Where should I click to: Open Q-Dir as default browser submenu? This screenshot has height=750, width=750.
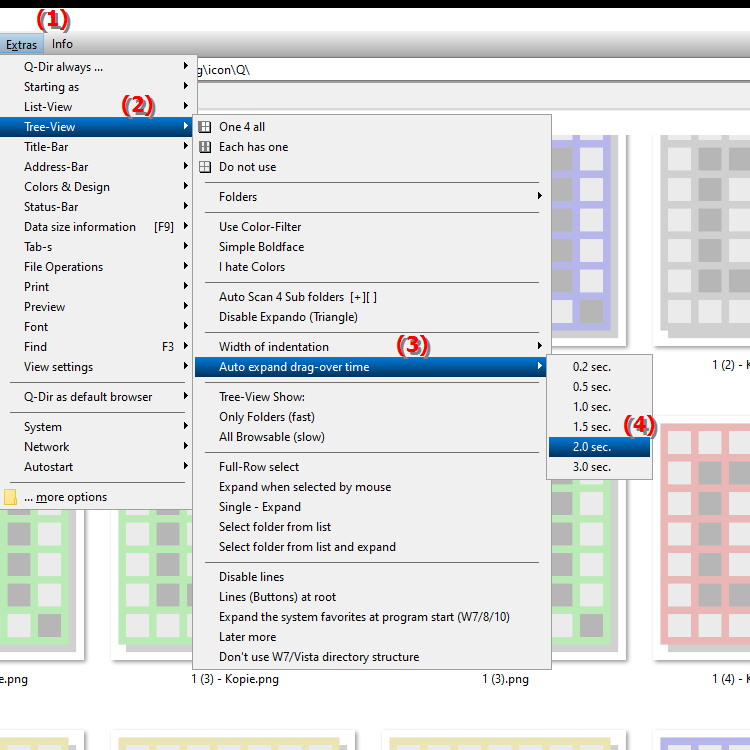pos(97,397)
